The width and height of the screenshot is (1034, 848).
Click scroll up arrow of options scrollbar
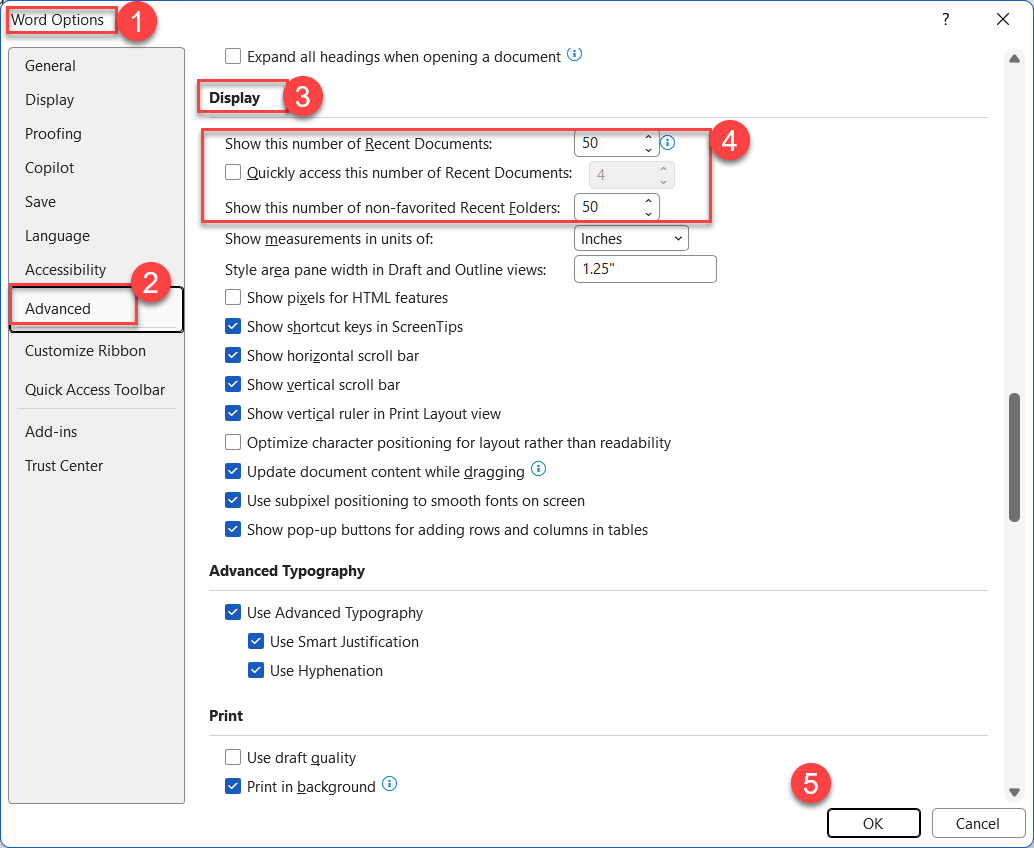(x=1014, y=59)
